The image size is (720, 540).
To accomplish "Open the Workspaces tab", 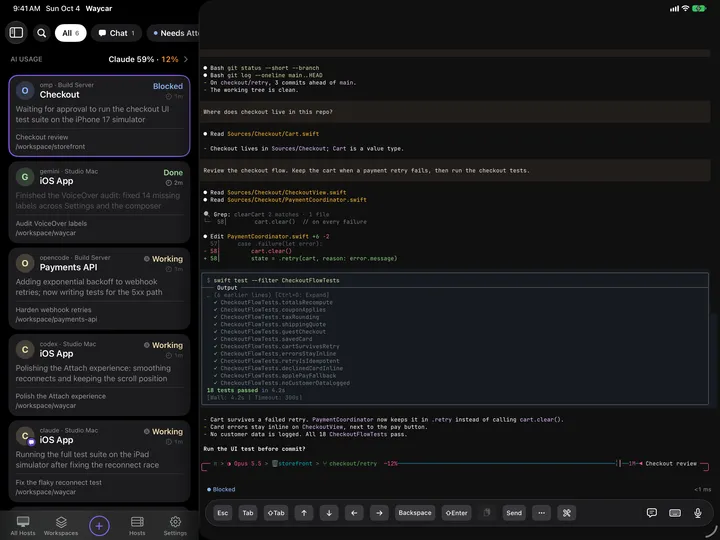I will pyautogui.click(x=61, y=526).
